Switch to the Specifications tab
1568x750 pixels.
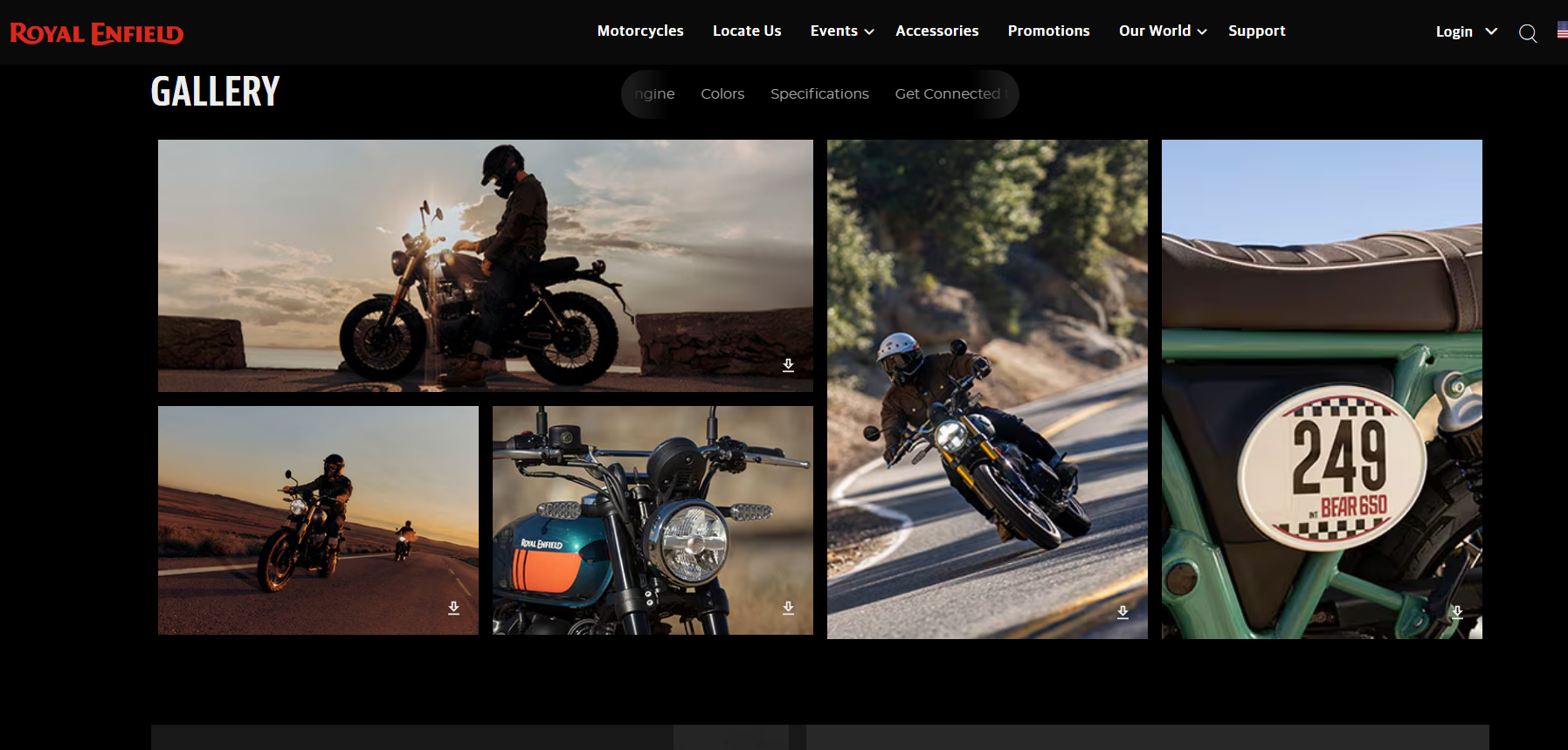[x=819, y=93]
